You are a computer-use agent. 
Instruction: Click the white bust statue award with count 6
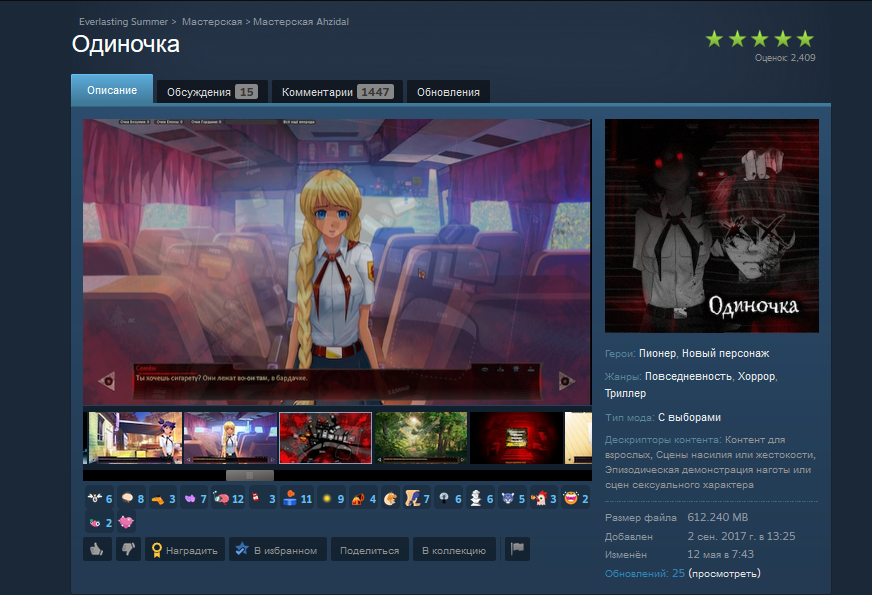click(481, 498)
